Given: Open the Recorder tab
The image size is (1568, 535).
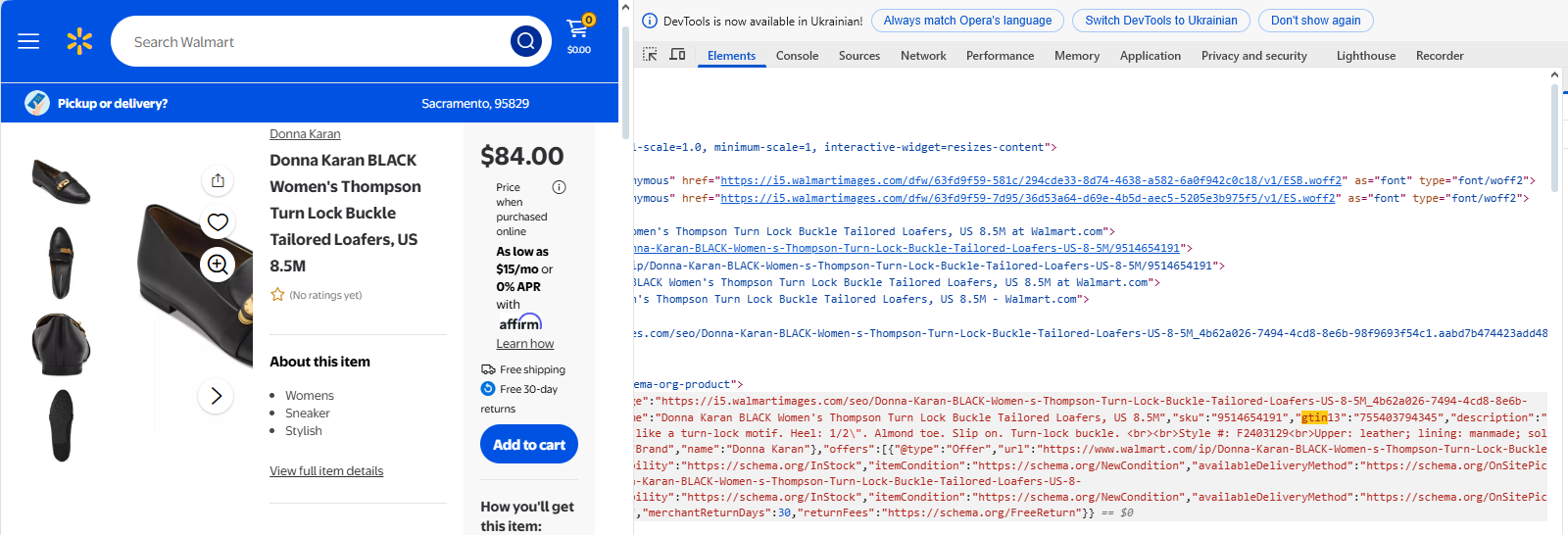Looking at the screenshot, I should tap(1440, 56).
